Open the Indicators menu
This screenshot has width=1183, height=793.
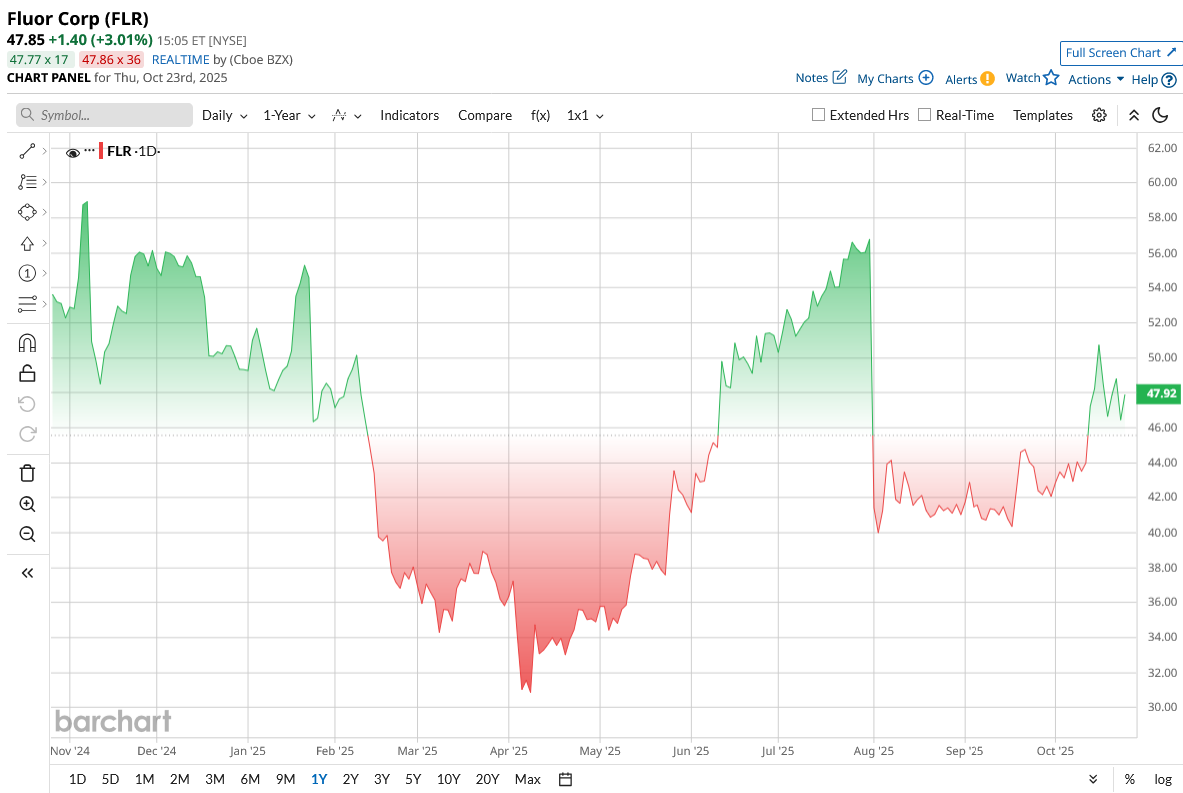[410, 115]
